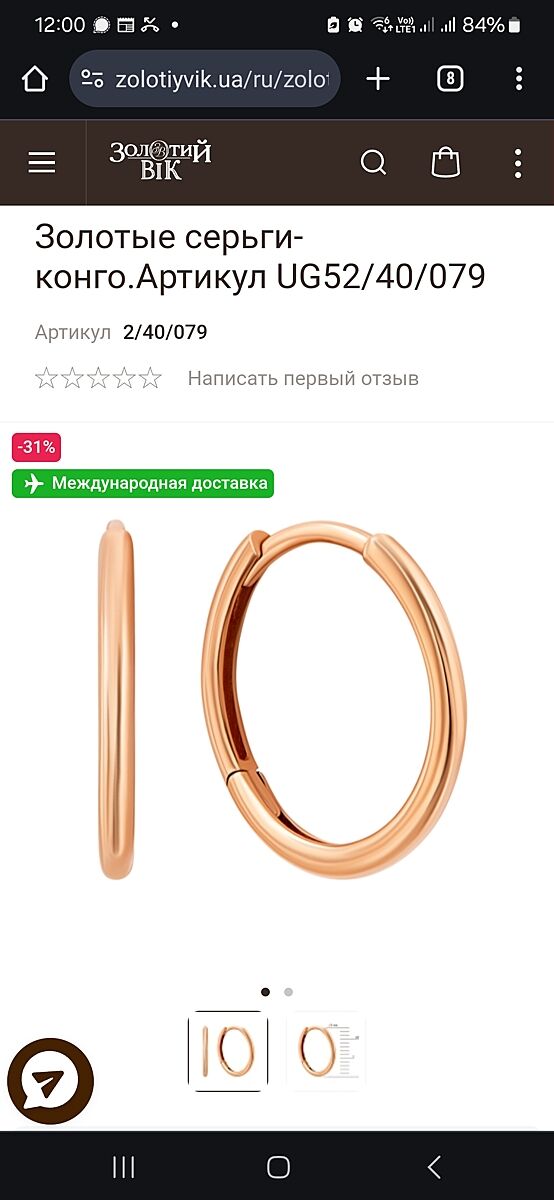Screen dimensions: 554x1200
Task: Open the Chrome three-dot menu
Action: [518, 79]
